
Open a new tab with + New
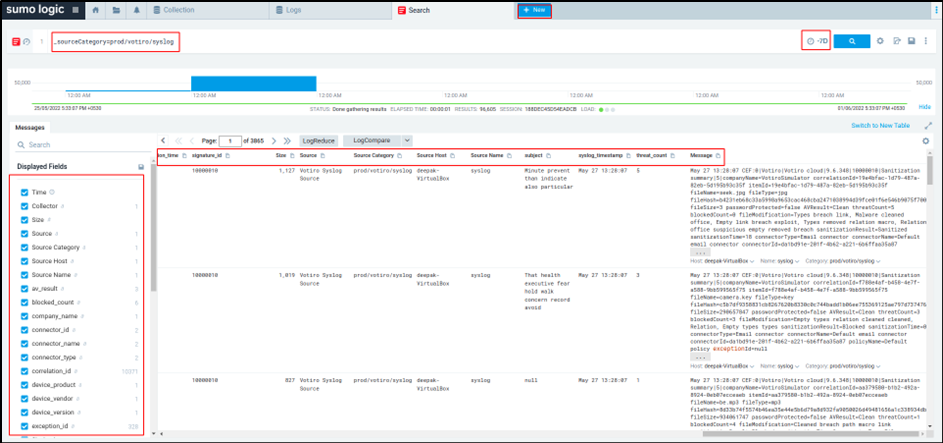tap(534, 10)
